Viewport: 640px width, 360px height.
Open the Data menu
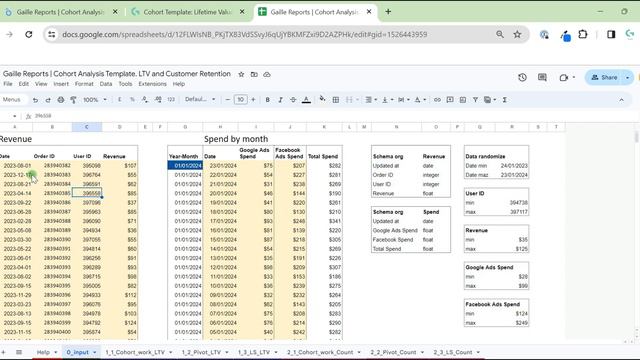tap(106, 84)
